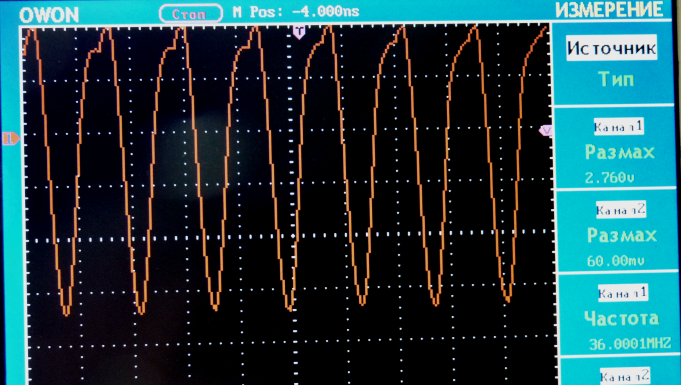The height and width of the screenshot is (385, 681).
Task: Select the Источник menu option
Action: 612,47
